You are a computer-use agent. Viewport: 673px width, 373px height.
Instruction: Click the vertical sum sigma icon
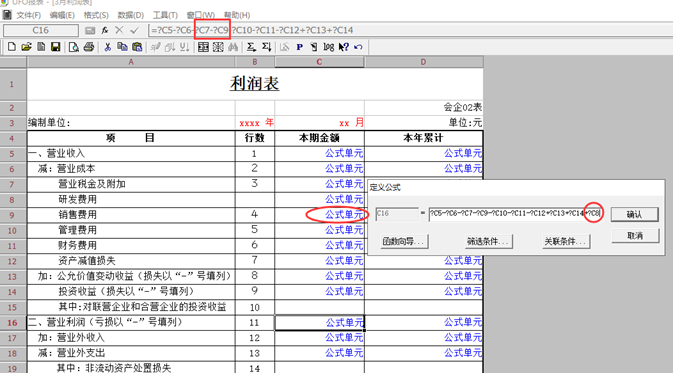[x=266, y=47]
